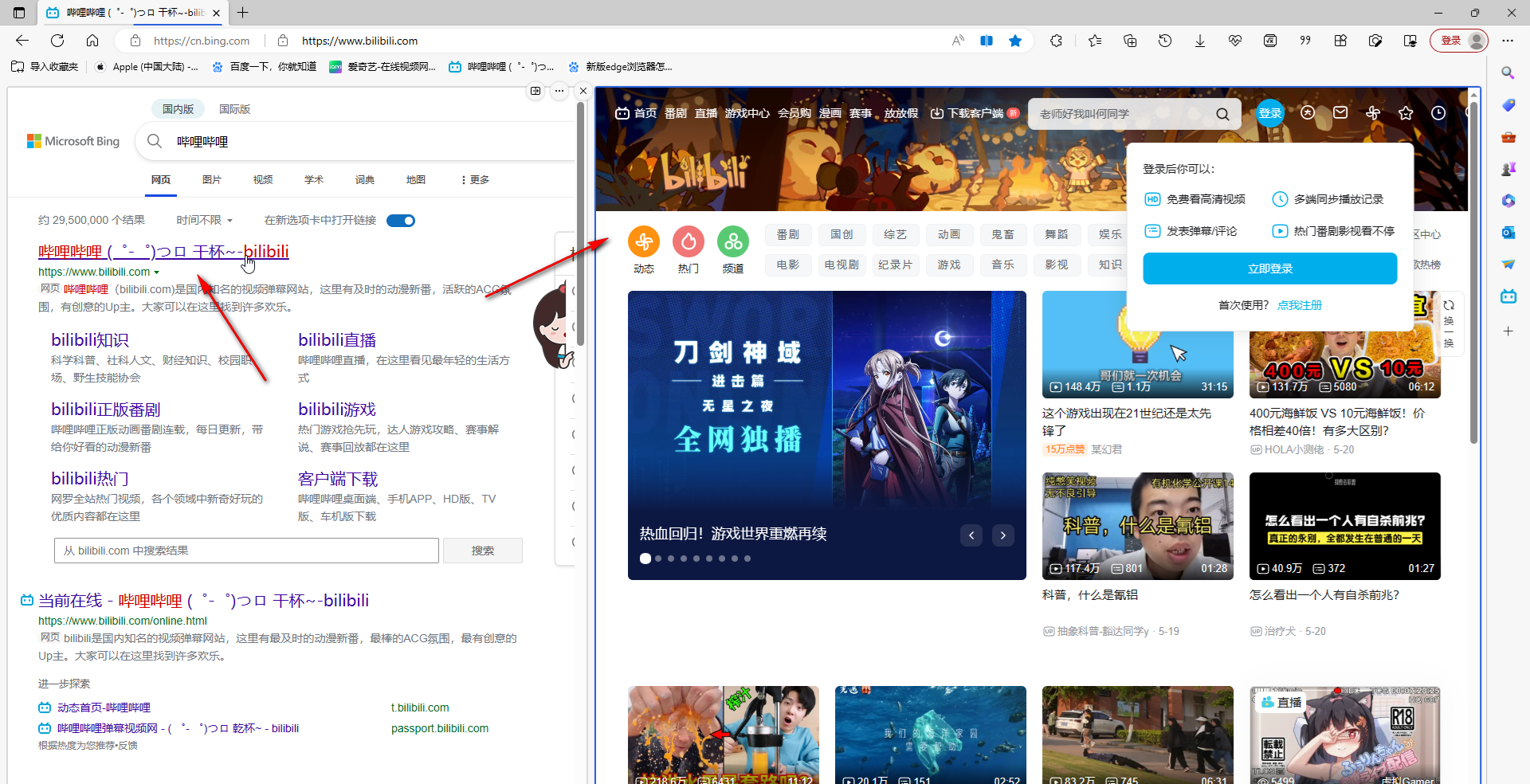Screen dimensions: 1530x784
Task: Open the Math Solver toolbar icon
Action: (1270, 41)
